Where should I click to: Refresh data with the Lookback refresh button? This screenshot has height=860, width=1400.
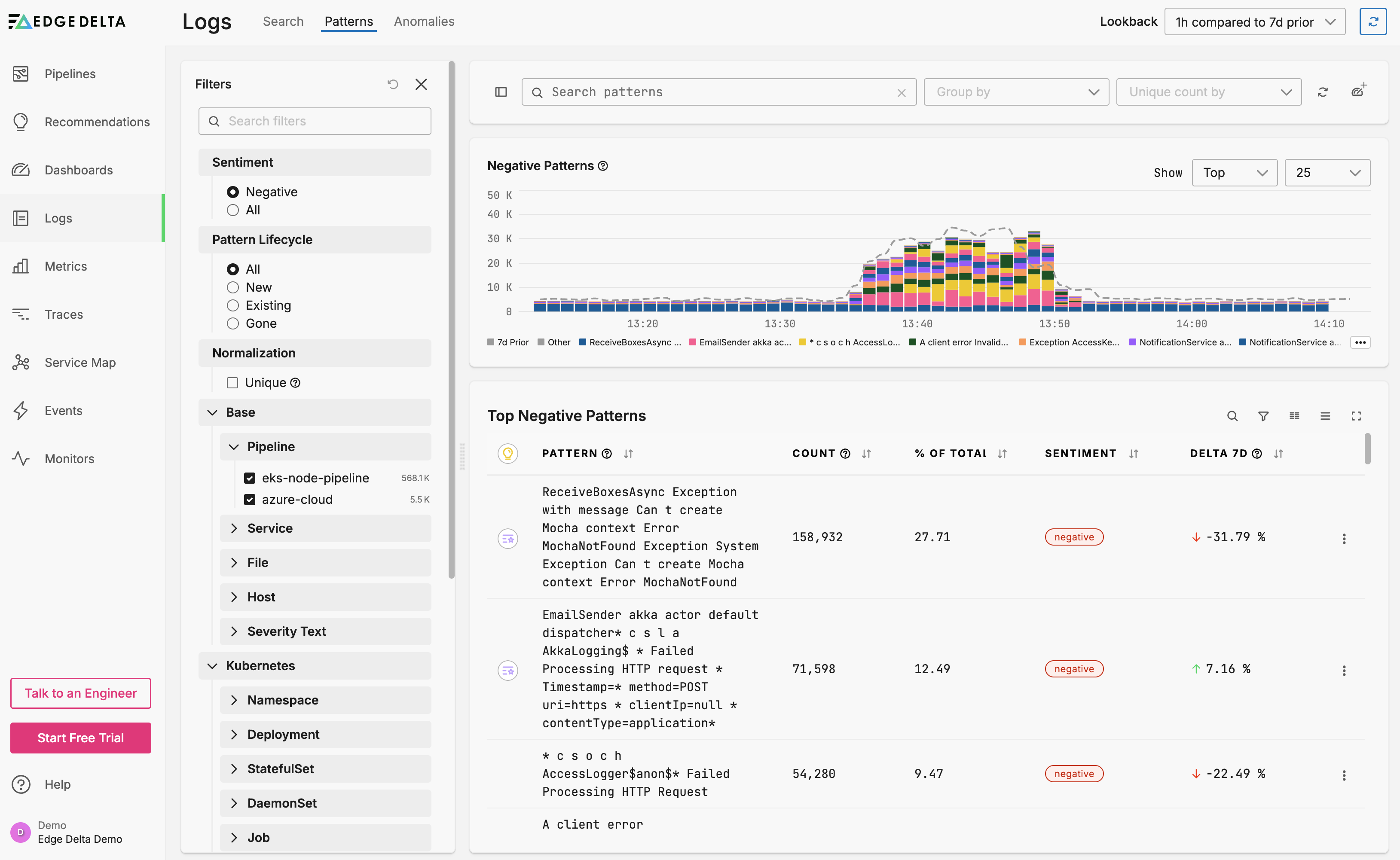click(x=1372, y=21)
